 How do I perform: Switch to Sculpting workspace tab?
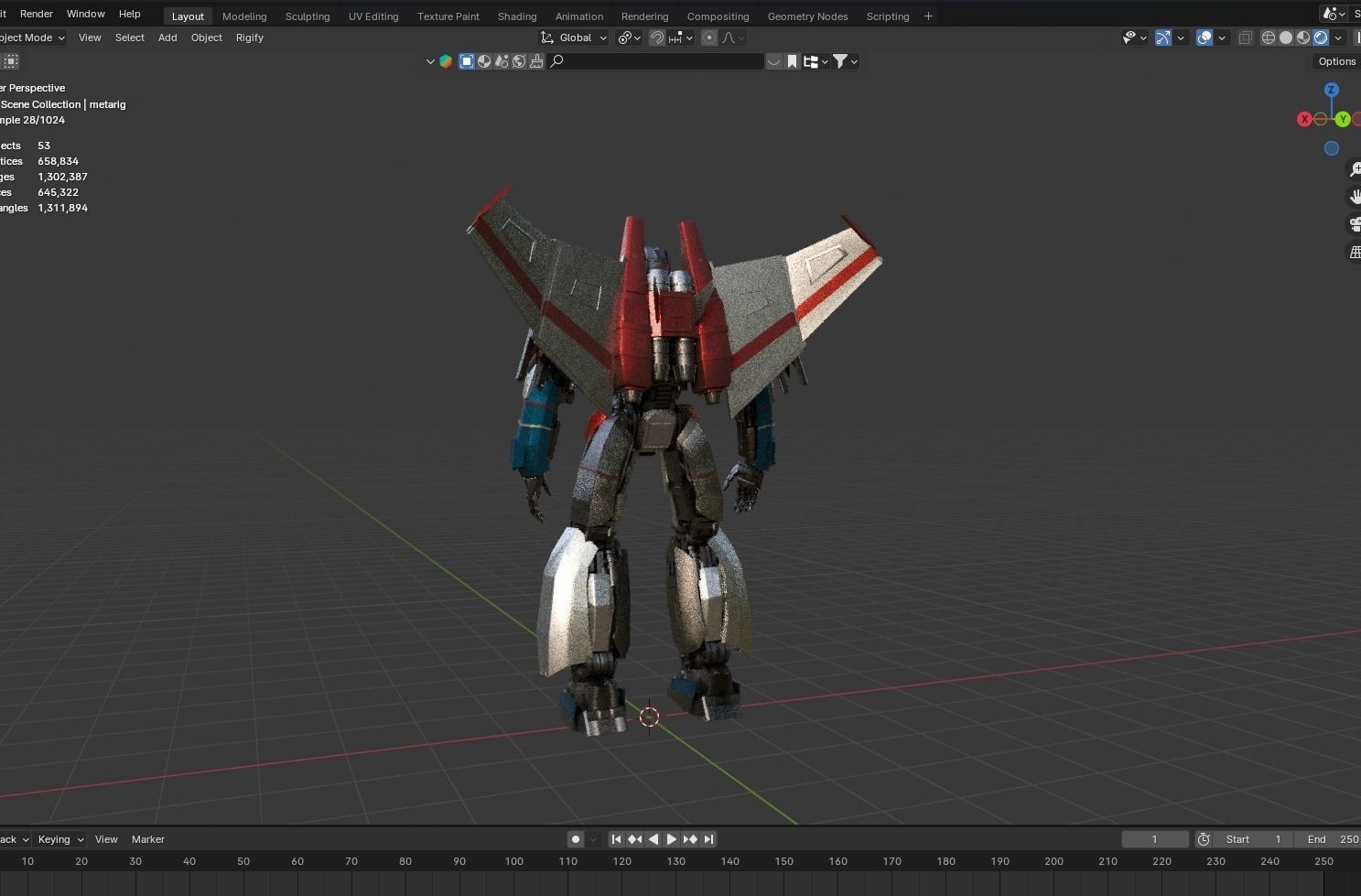click(308, 16)
